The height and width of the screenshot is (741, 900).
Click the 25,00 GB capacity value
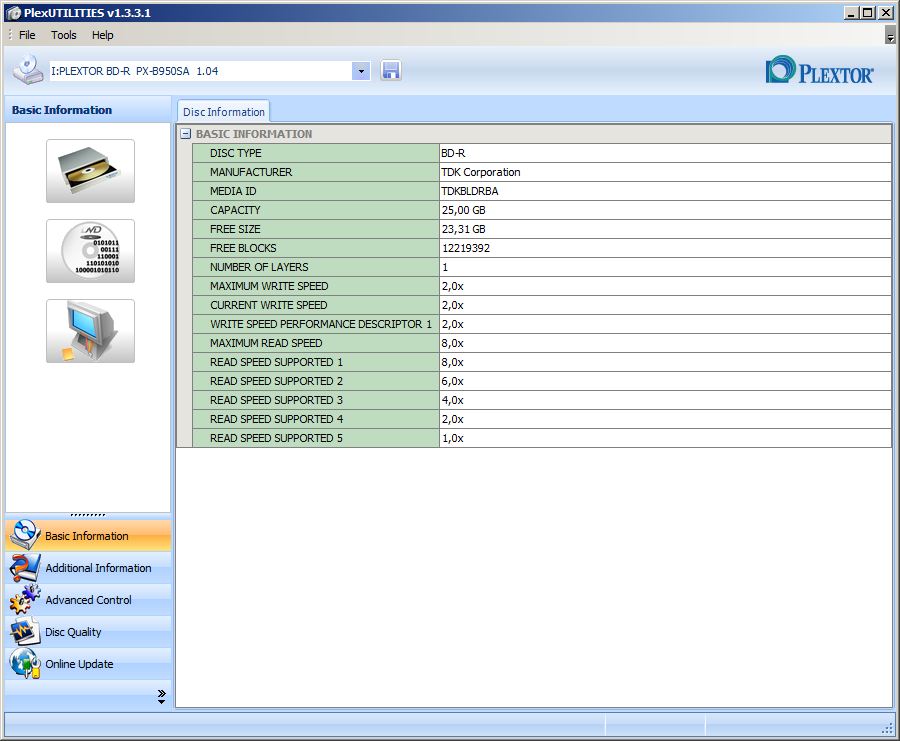[x=464, y=210]
